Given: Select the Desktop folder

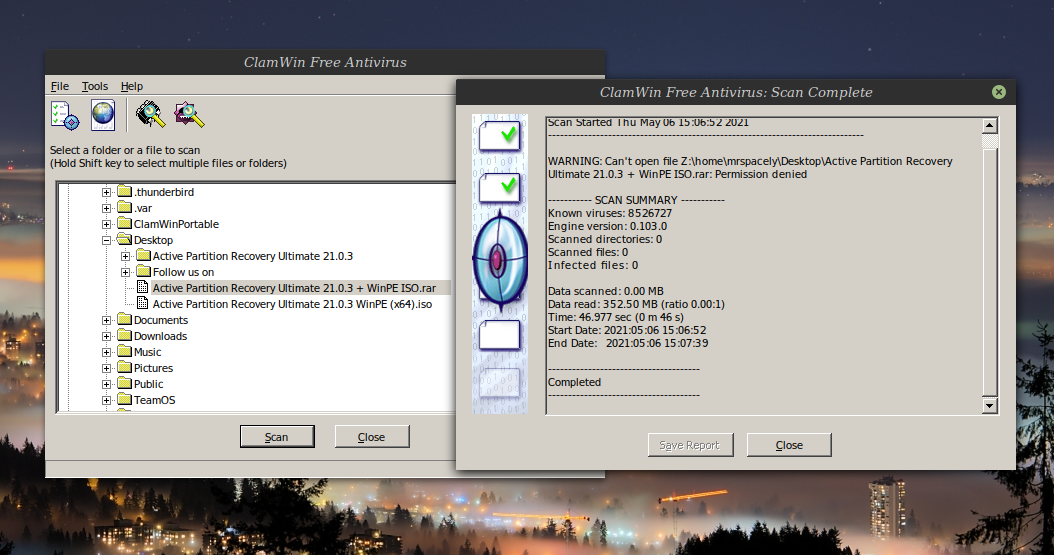Looking at the screenshot, I should pos(153,240).
